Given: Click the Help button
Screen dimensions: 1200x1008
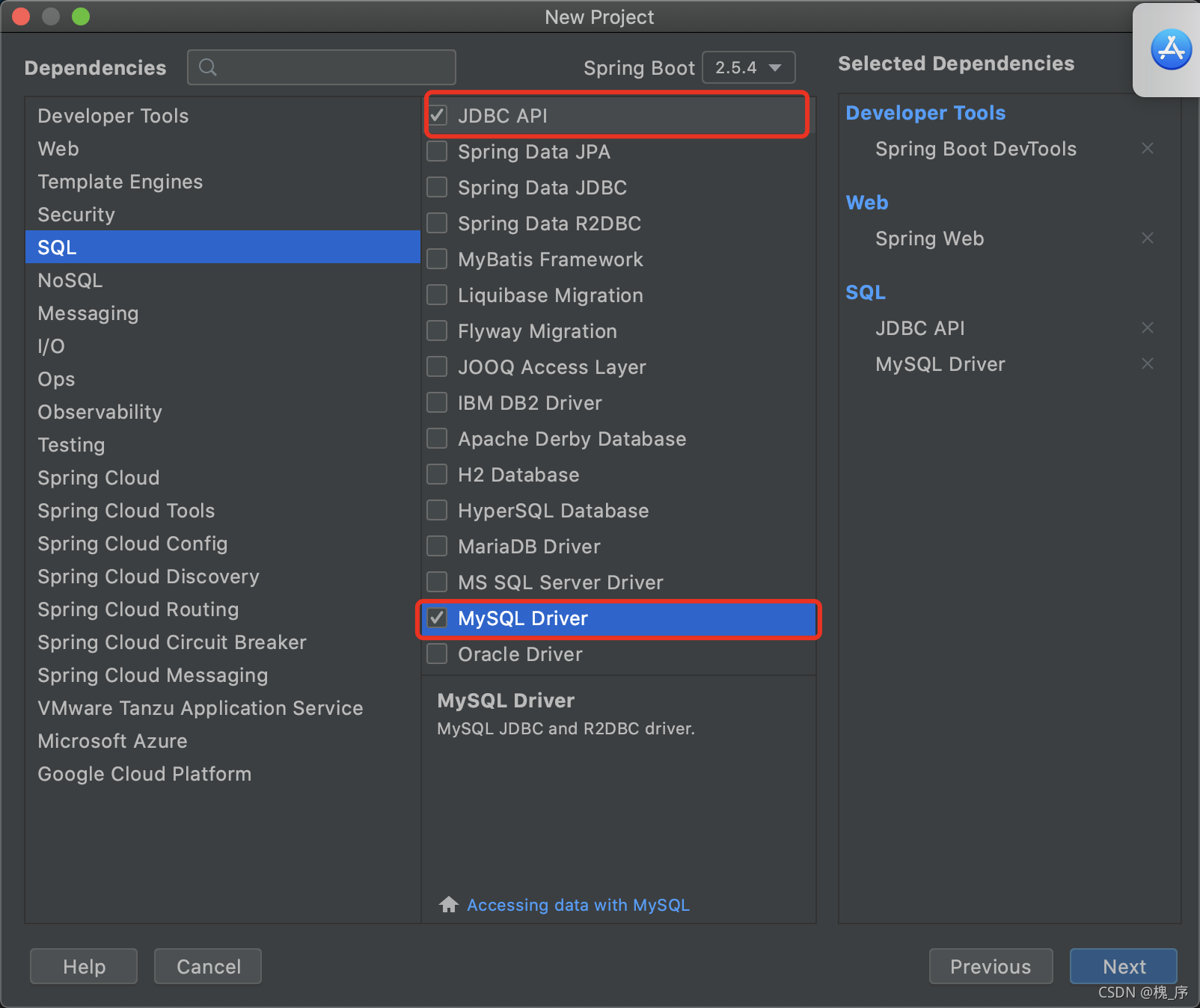Looking at the screenshot, I should coord(84,967).
